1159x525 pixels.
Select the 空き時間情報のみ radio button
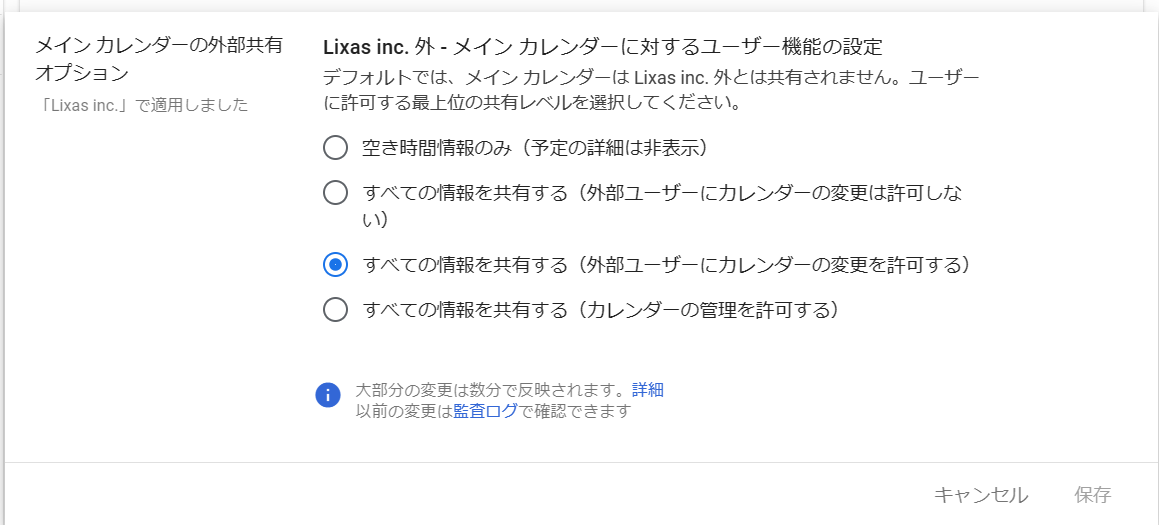click(336, 148)
